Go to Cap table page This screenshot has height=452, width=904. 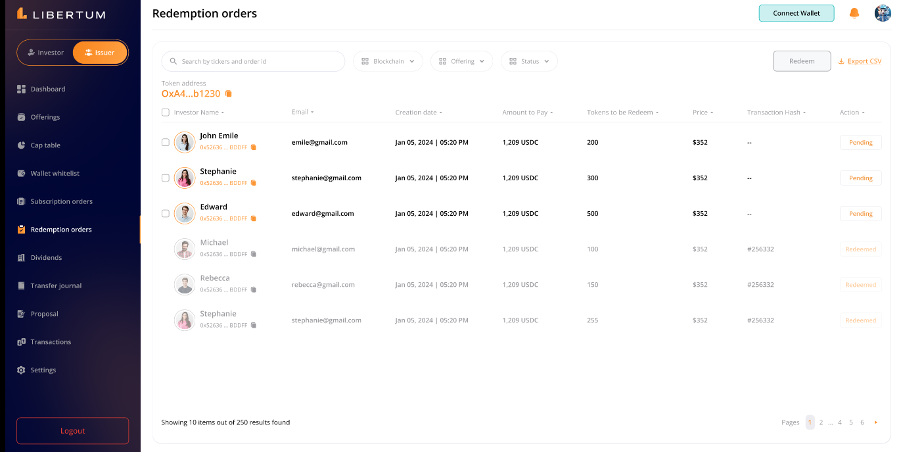click(x=45, y=145)
